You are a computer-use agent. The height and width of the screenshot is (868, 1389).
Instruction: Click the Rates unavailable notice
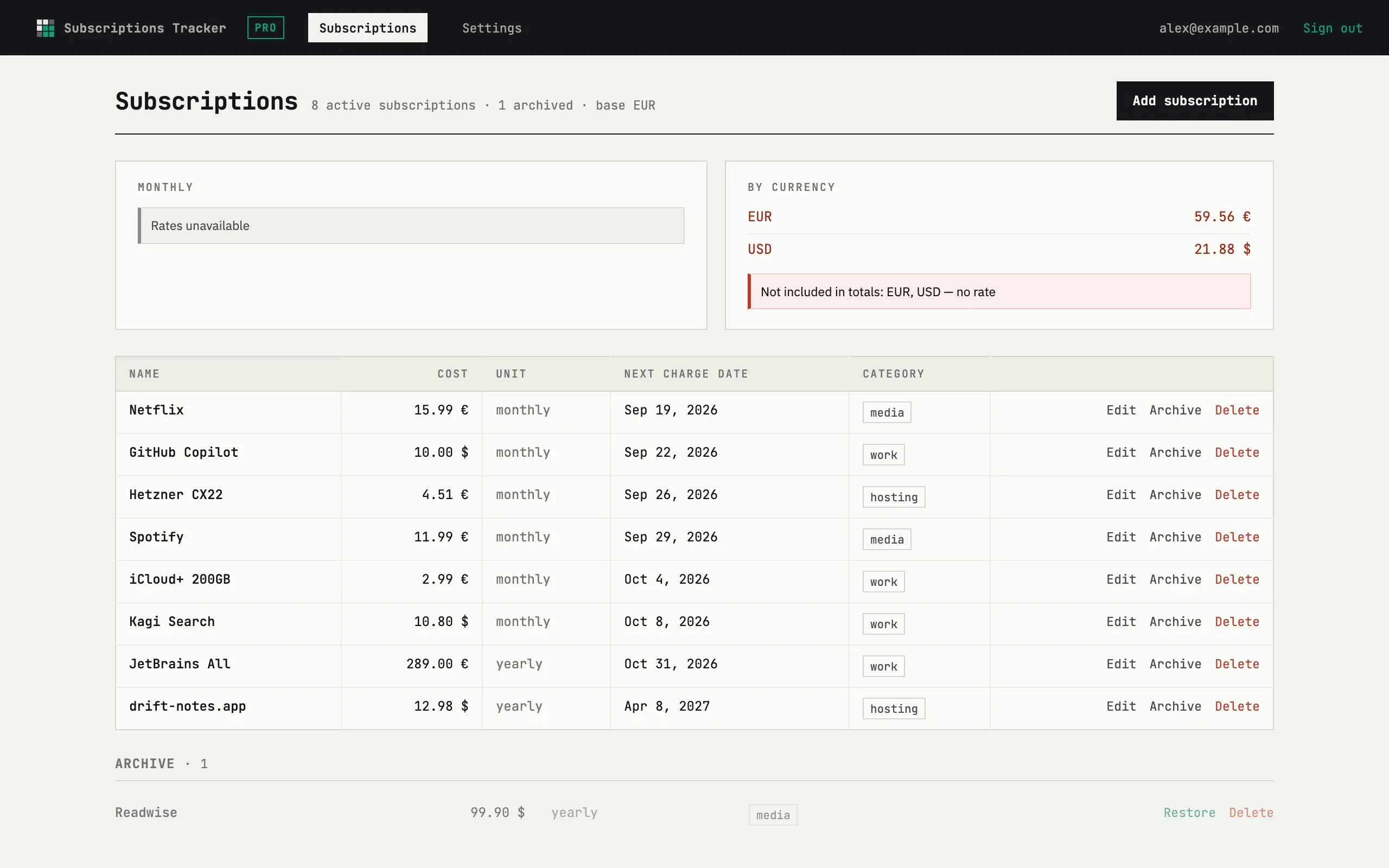(411, 226)
